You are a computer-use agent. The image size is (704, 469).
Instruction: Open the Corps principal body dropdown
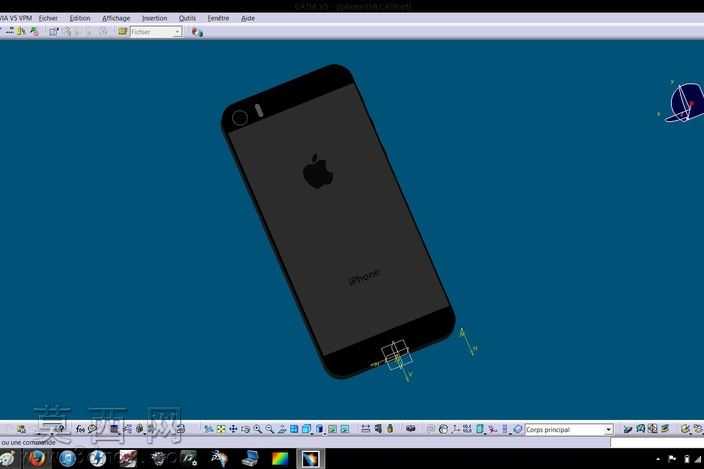coord(608,430)
